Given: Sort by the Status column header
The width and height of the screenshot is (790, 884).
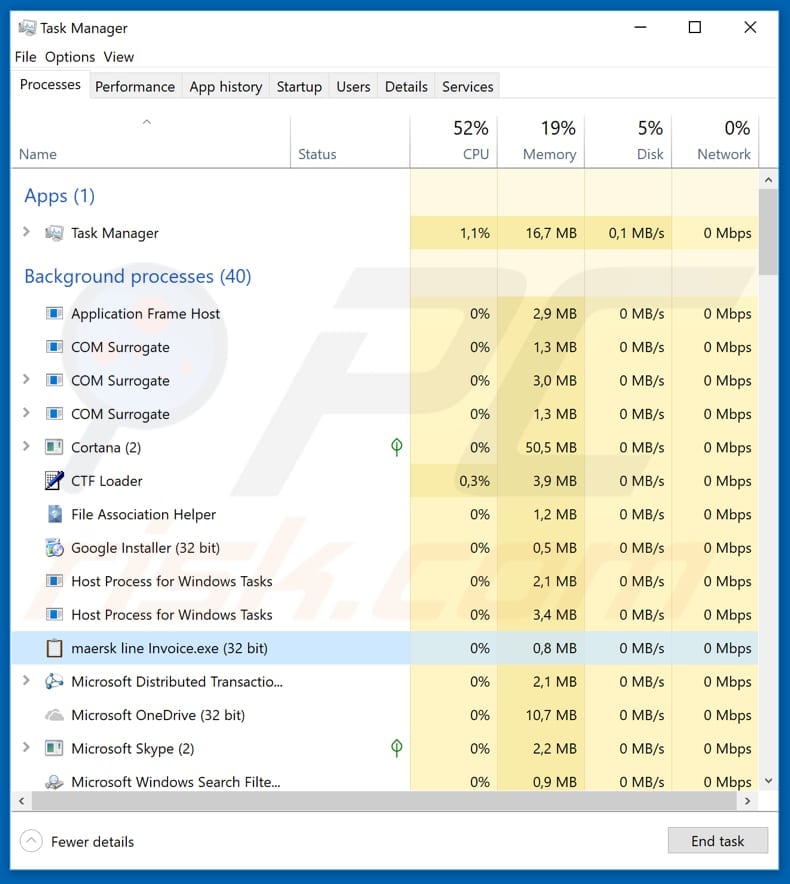Looking at the screenshot, I should [350, 142].
